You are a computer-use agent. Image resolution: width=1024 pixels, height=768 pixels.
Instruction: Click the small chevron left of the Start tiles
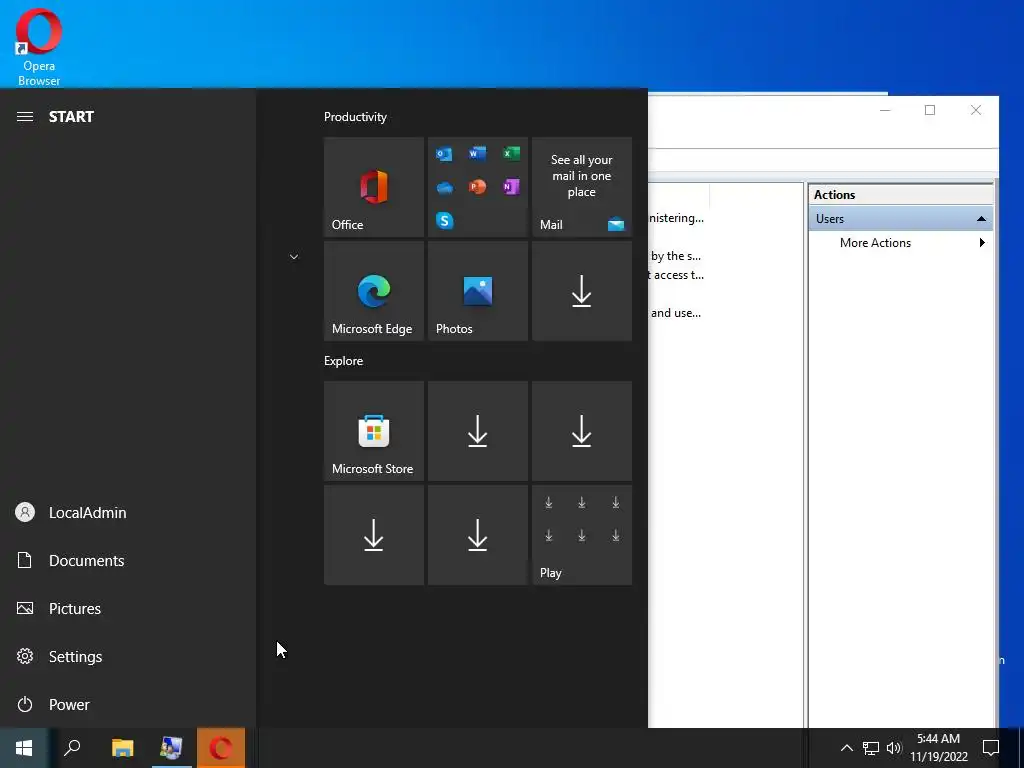click(x=294, y=257)
